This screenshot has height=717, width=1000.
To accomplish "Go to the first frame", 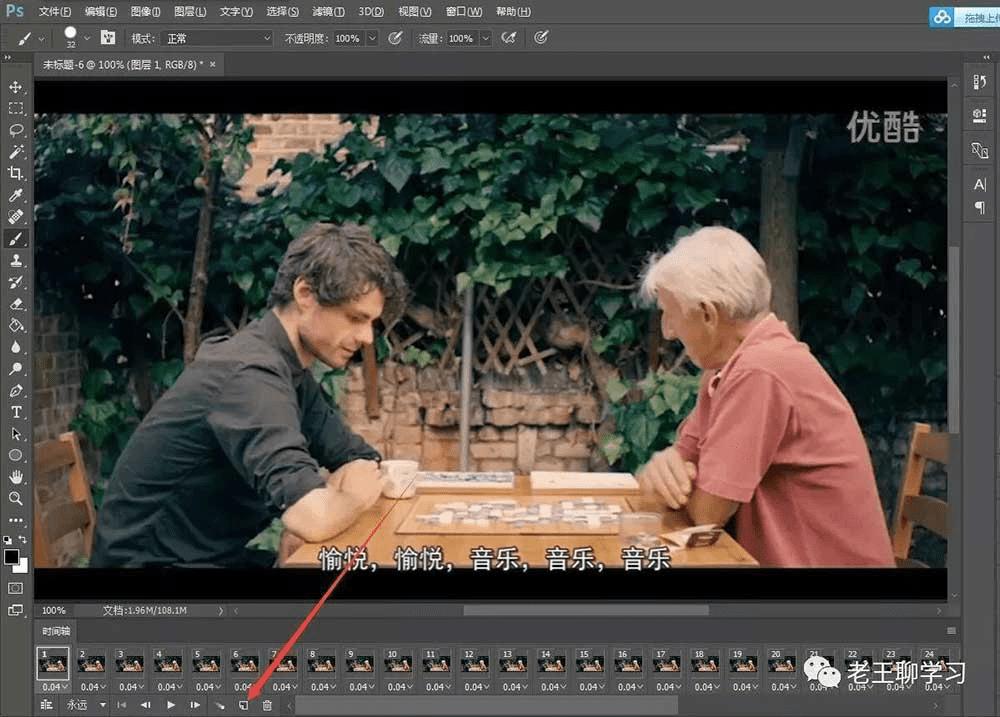I will tap(122, 705).
